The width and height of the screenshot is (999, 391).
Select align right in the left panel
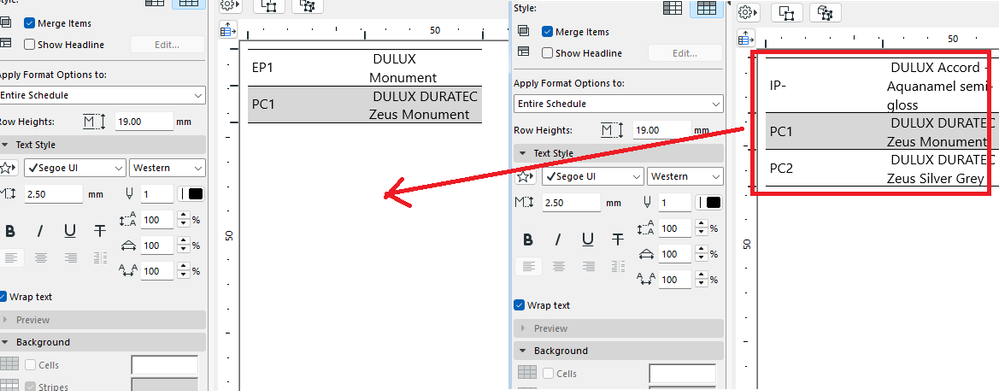click(71, 258)
